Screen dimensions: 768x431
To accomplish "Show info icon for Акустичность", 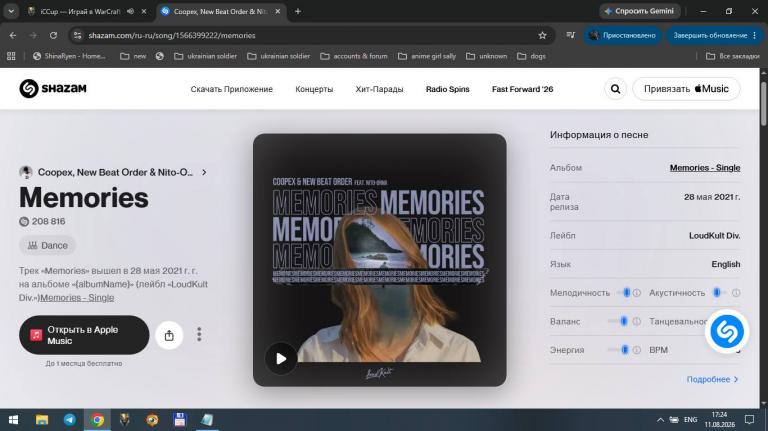I will tap(736, 293).
